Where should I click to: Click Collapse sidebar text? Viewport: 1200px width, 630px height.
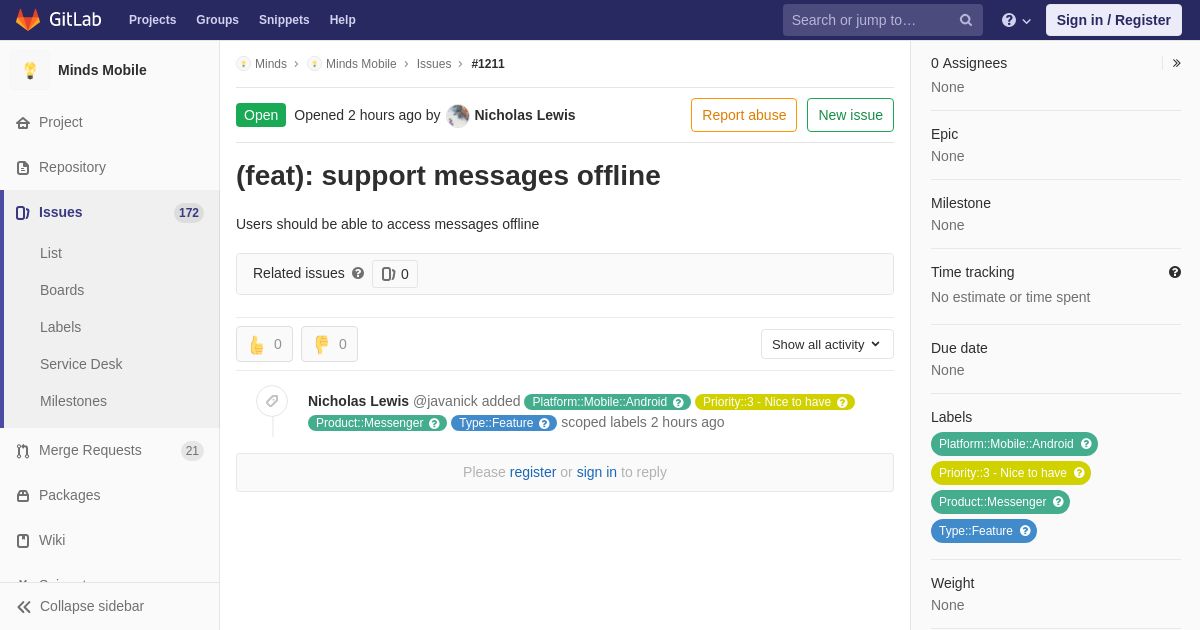92,606
